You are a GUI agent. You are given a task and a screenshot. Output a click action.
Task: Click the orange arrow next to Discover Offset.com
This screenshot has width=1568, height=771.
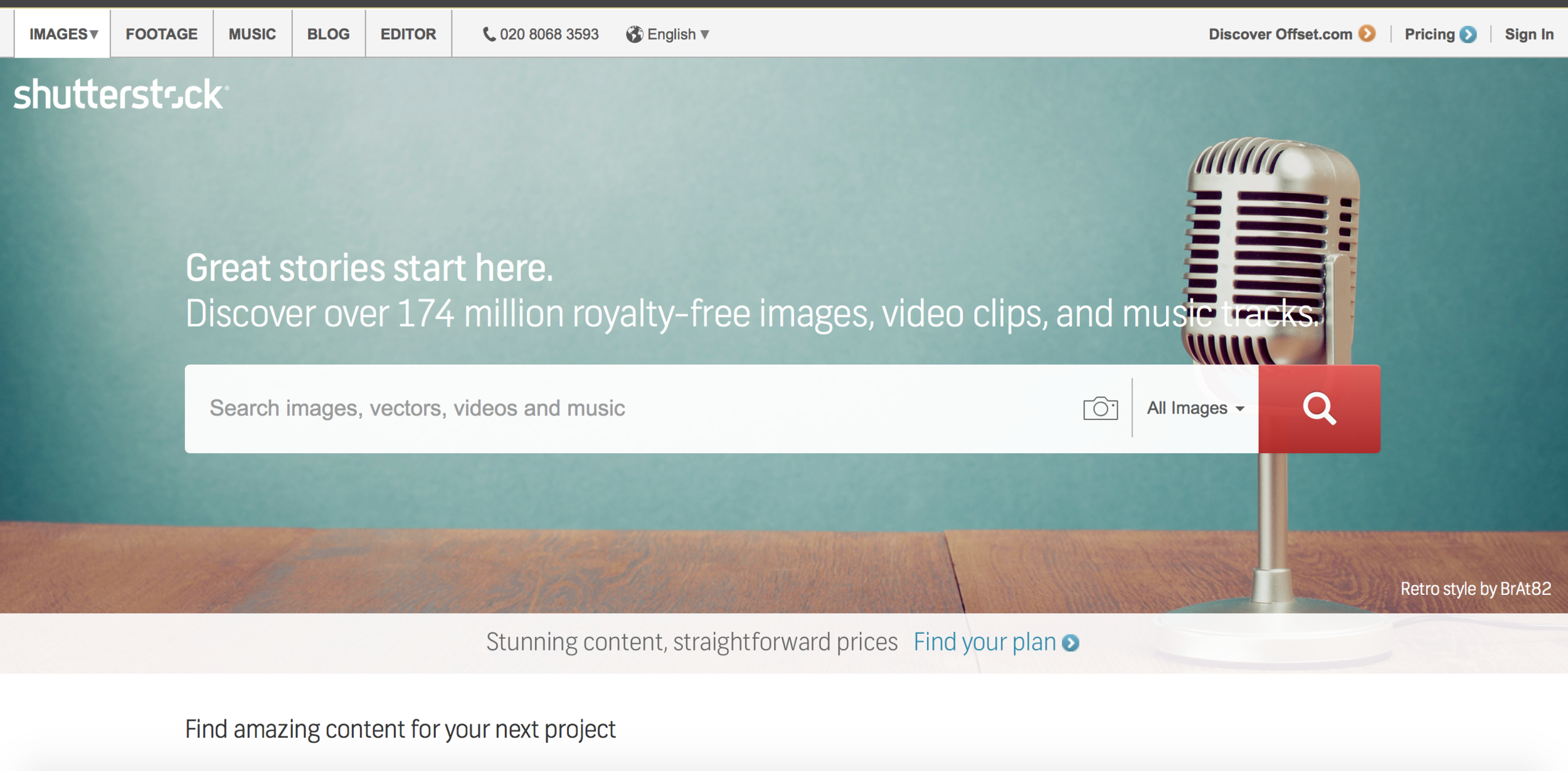(1367, 34)
